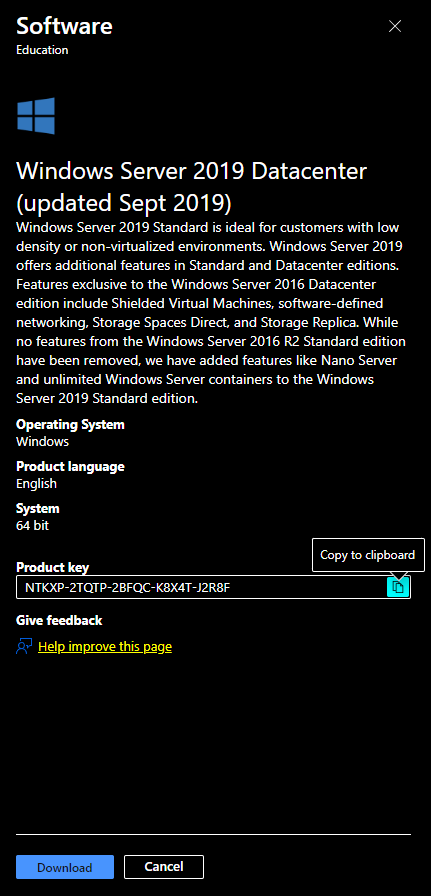
Task: Copy the product key to clipboard
Action: [398, 587]
